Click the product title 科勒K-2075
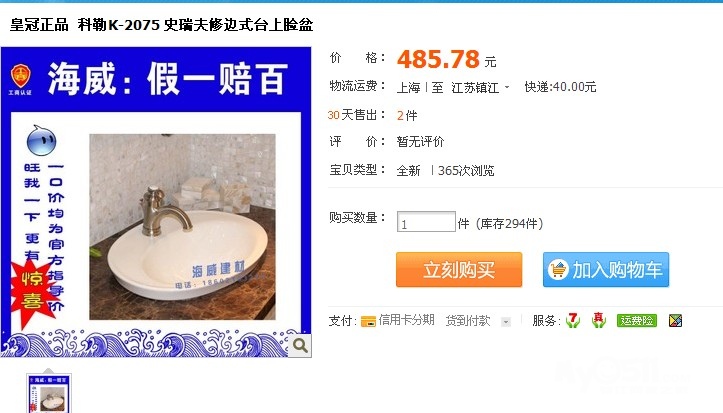This screenshot has height=413, width=723. click(x=119, y=24)
